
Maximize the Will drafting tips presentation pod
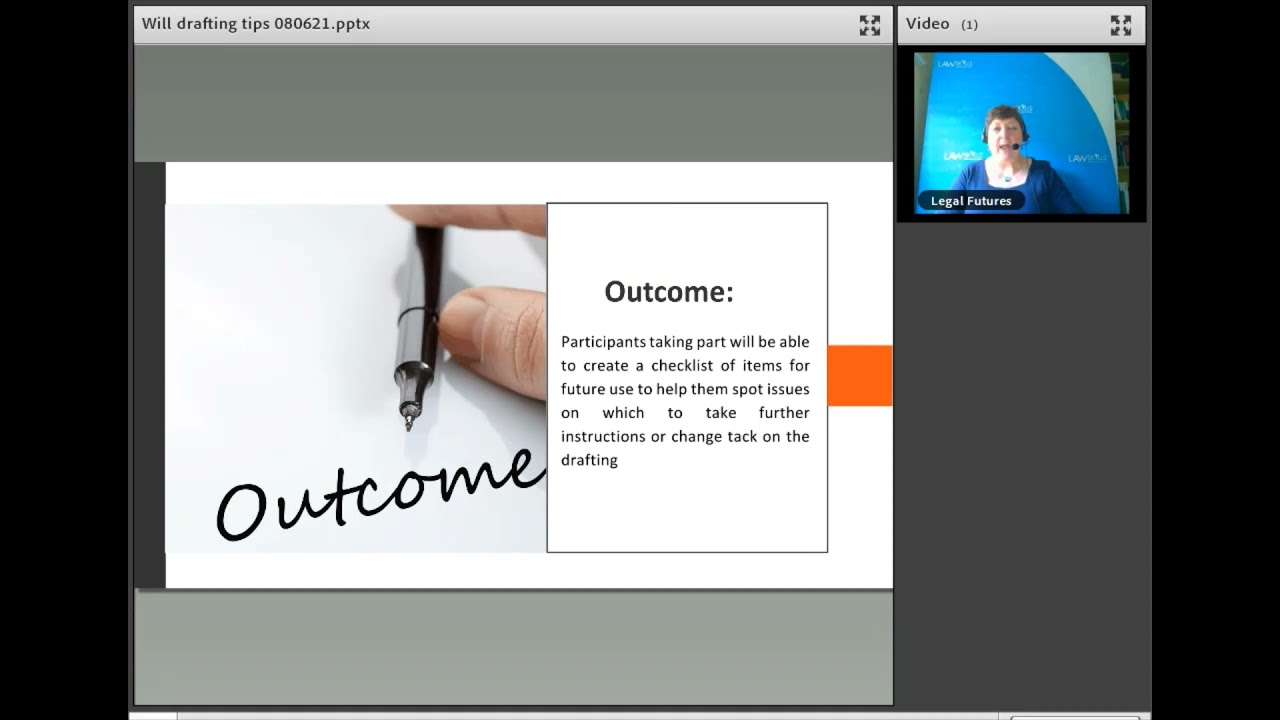[x=870, y=25]
